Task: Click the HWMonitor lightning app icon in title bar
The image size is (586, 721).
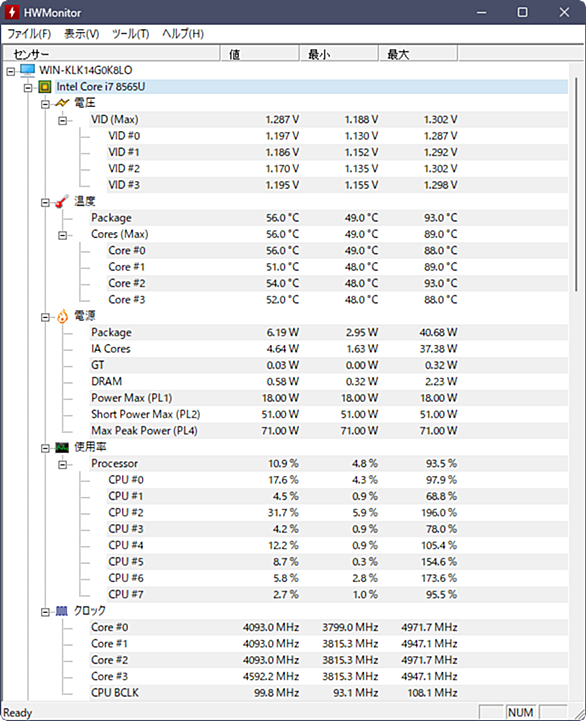Action: pyautogui.click(x=12, y=12)
